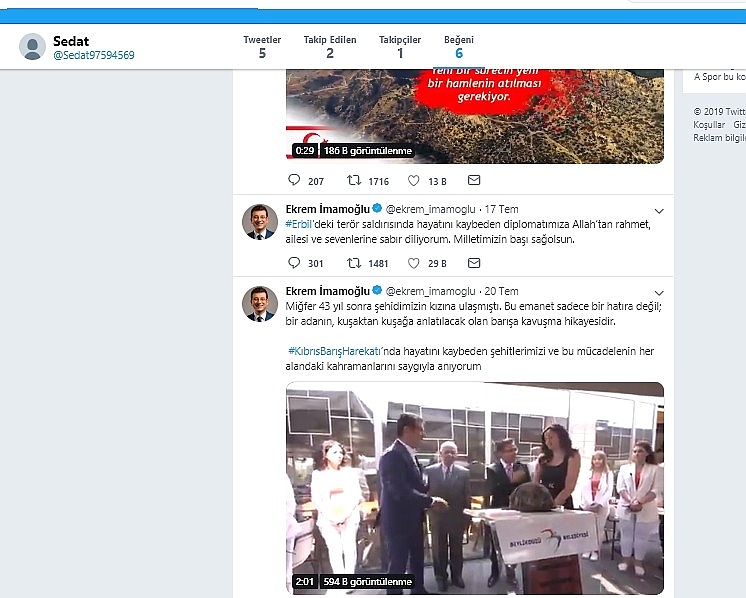The image size is (746, 598).
Task: Open Sedat's profile avatar in the header
Action: coord(32,47)
